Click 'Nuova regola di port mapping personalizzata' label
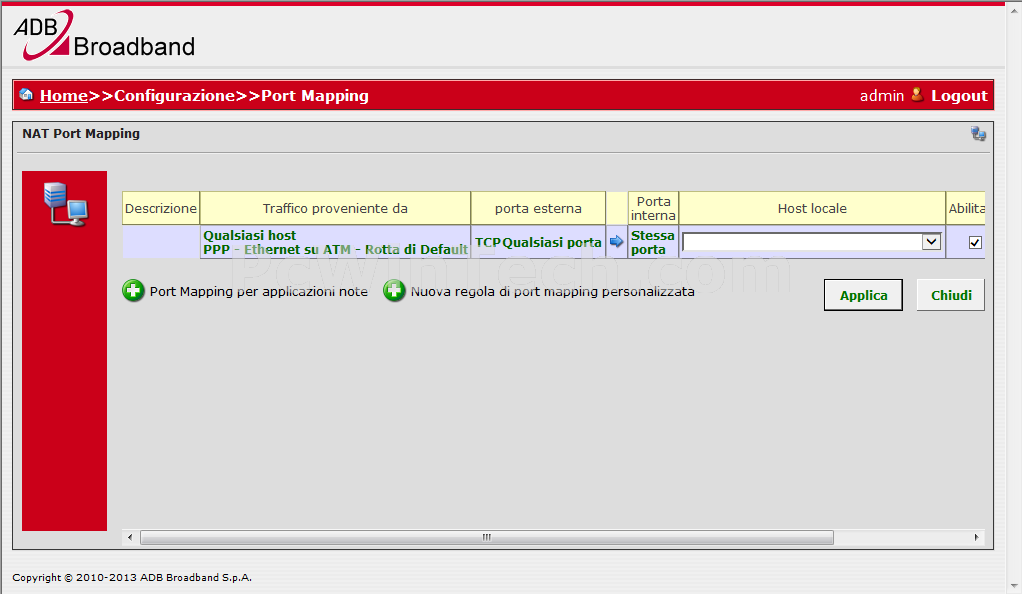Viewport: 1022px width, 594px height. 552,291
